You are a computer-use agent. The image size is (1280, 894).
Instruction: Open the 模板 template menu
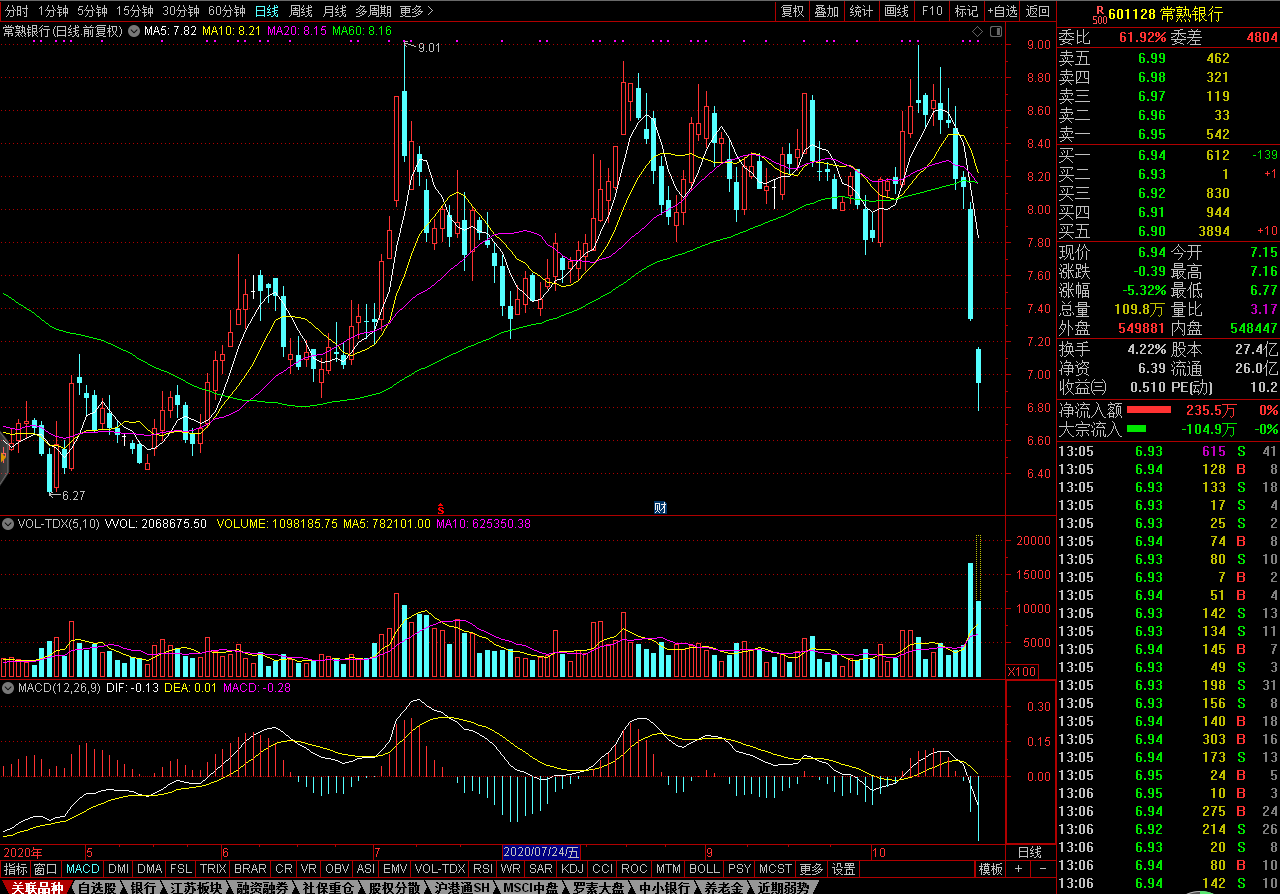coord(990,869)
